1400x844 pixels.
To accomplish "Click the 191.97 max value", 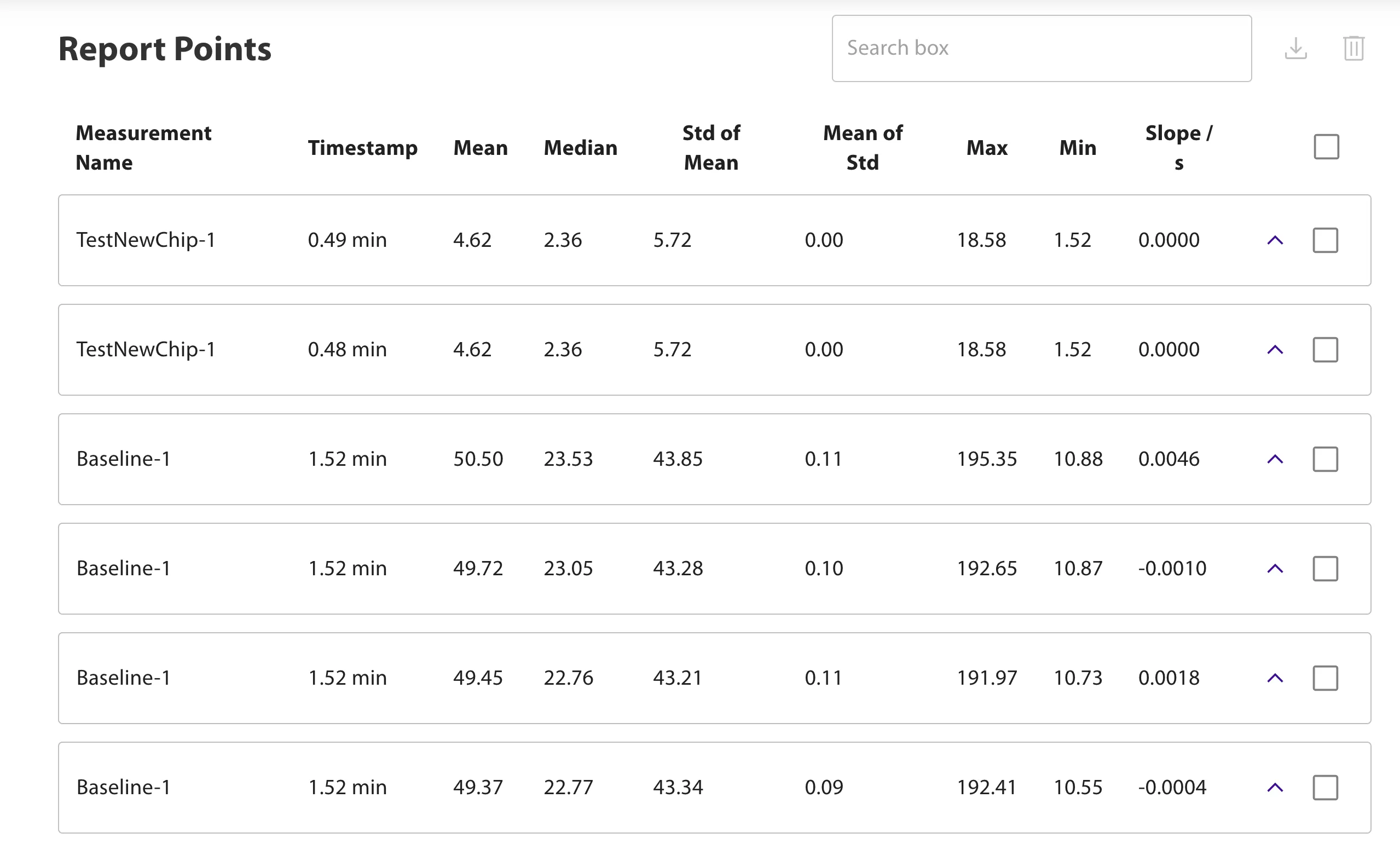I will coord(987,678).
